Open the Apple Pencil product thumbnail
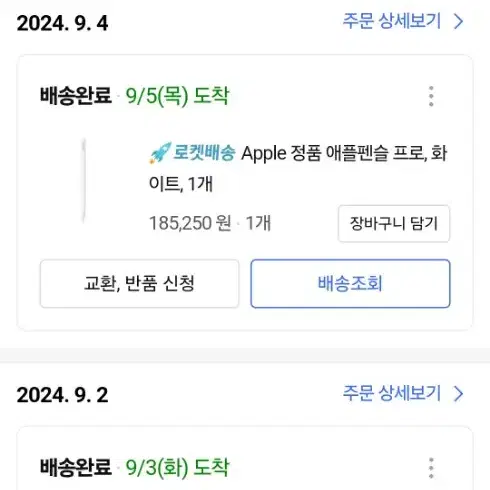Image resolution: width=490 pixels, height=490 pixels. click(84, 180)
